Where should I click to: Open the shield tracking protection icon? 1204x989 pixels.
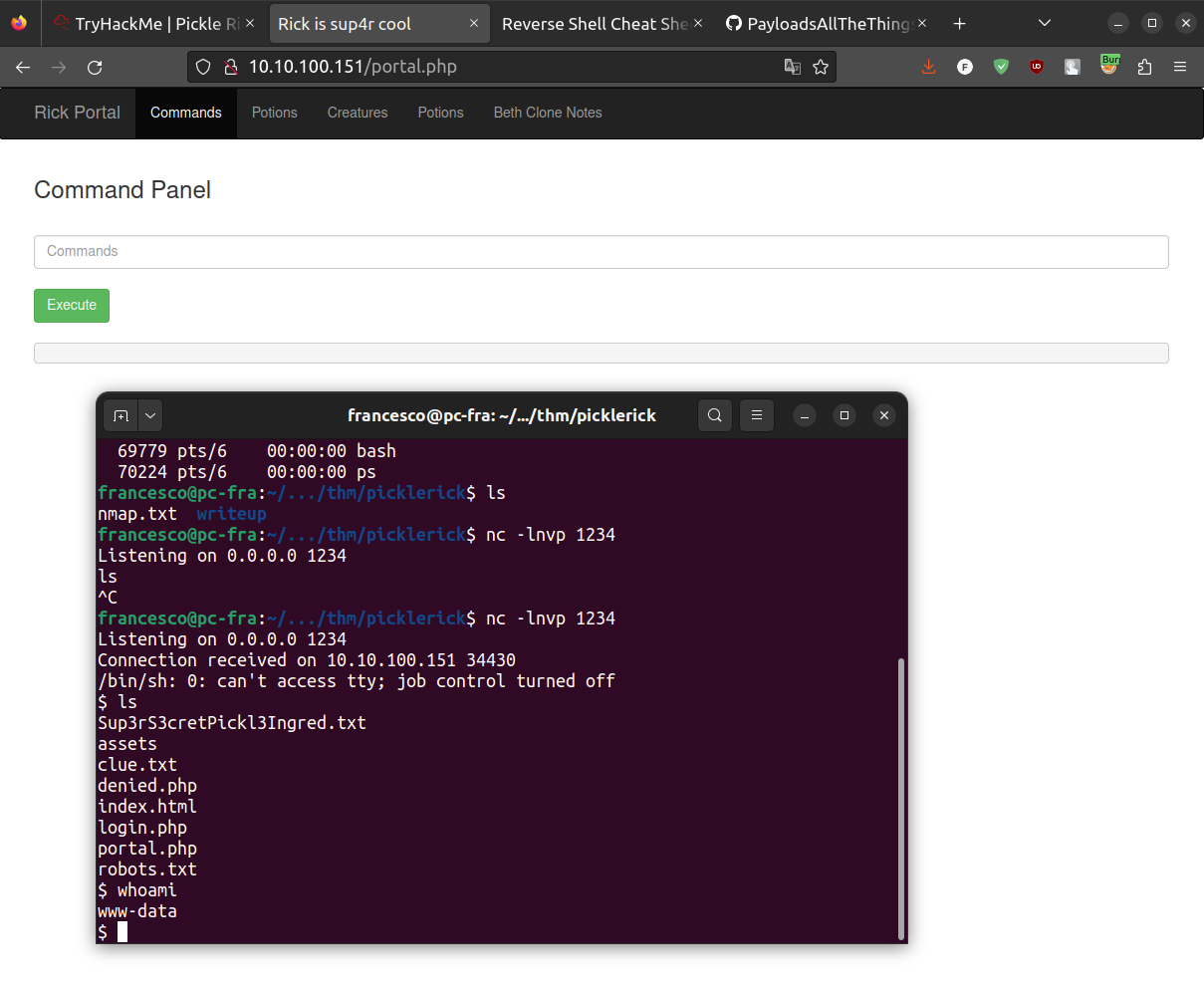click(x=203, y=67)
